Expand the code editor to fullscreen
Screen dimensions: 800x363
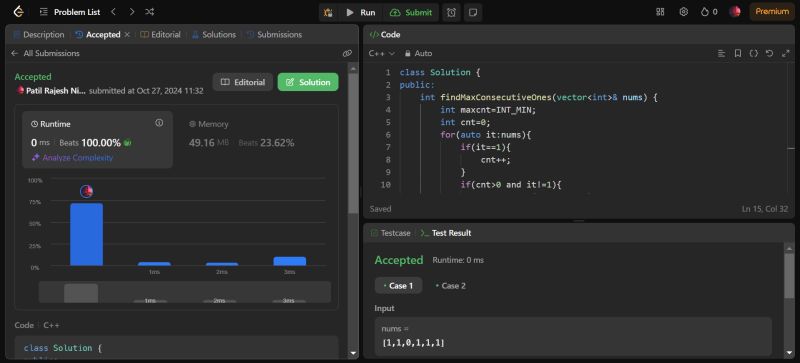(786, 53)
